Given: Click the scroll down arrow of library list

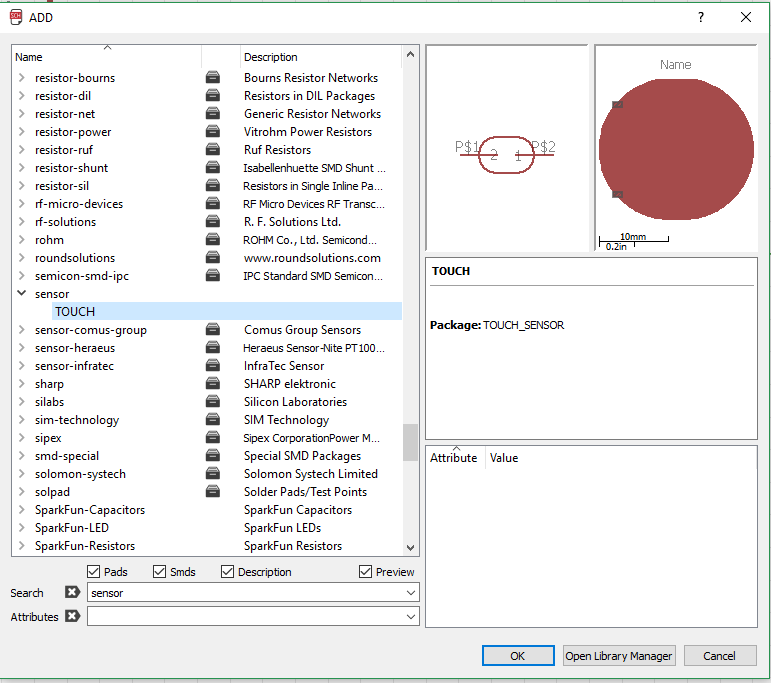Looking at the screenshot, I should [411, 547].
